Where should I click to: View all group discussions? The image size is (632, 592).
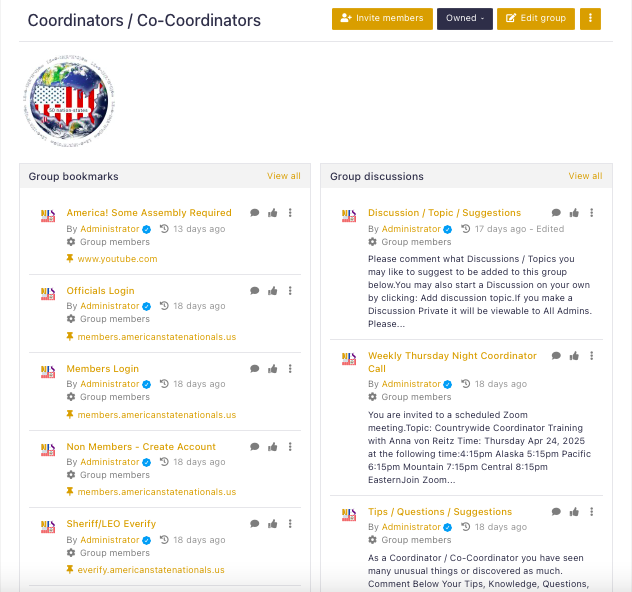click(585, 176)
